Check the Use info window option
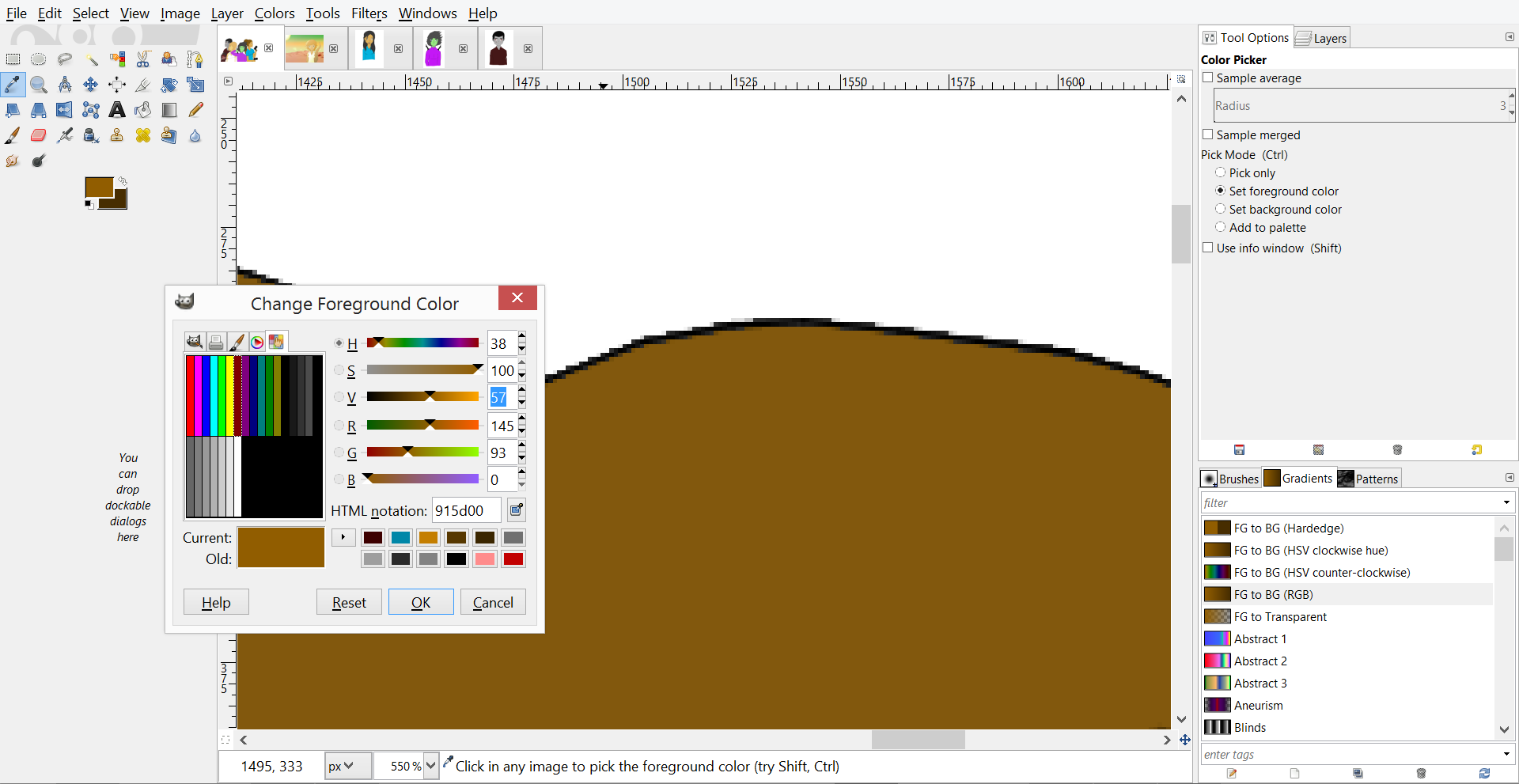Viewport: 1519px width, 784px height. point(1208,248)
